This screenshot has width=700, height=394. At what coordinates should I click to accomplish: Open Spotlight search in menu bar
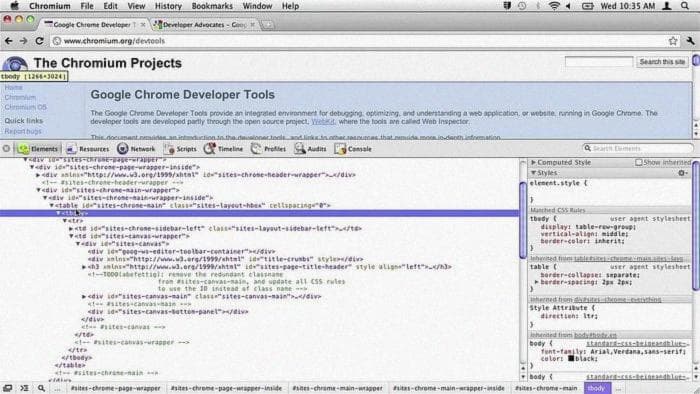click(x=685, y=6)
